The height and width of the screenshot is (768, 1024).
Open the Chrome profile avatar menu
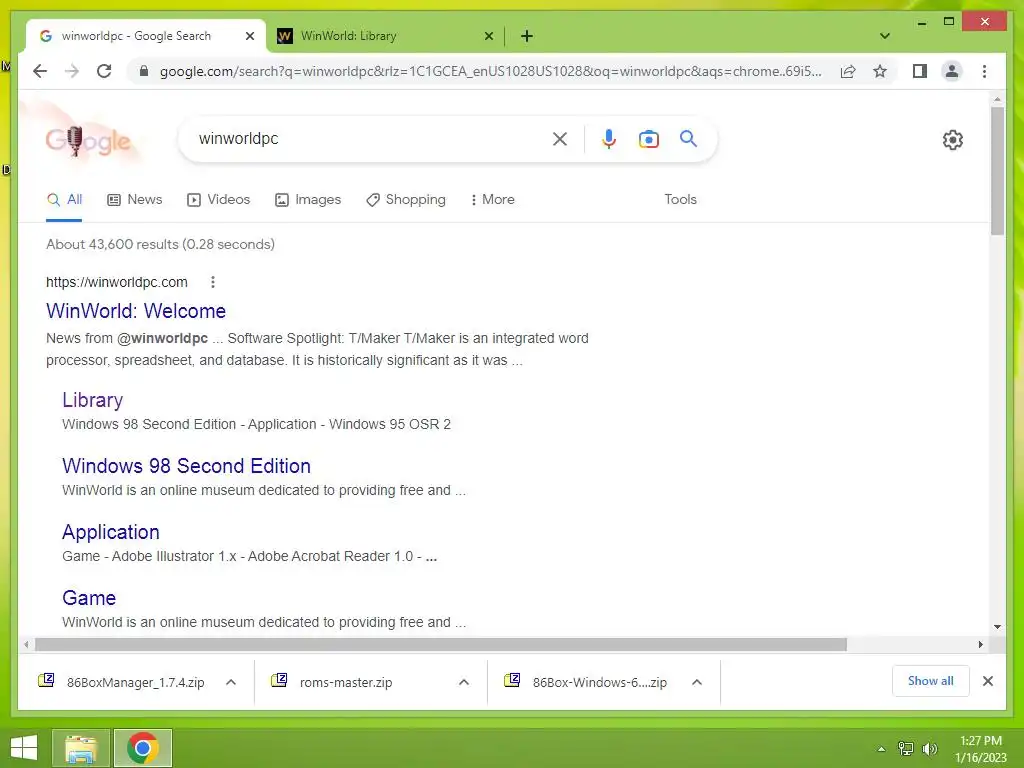click(952, 71)
